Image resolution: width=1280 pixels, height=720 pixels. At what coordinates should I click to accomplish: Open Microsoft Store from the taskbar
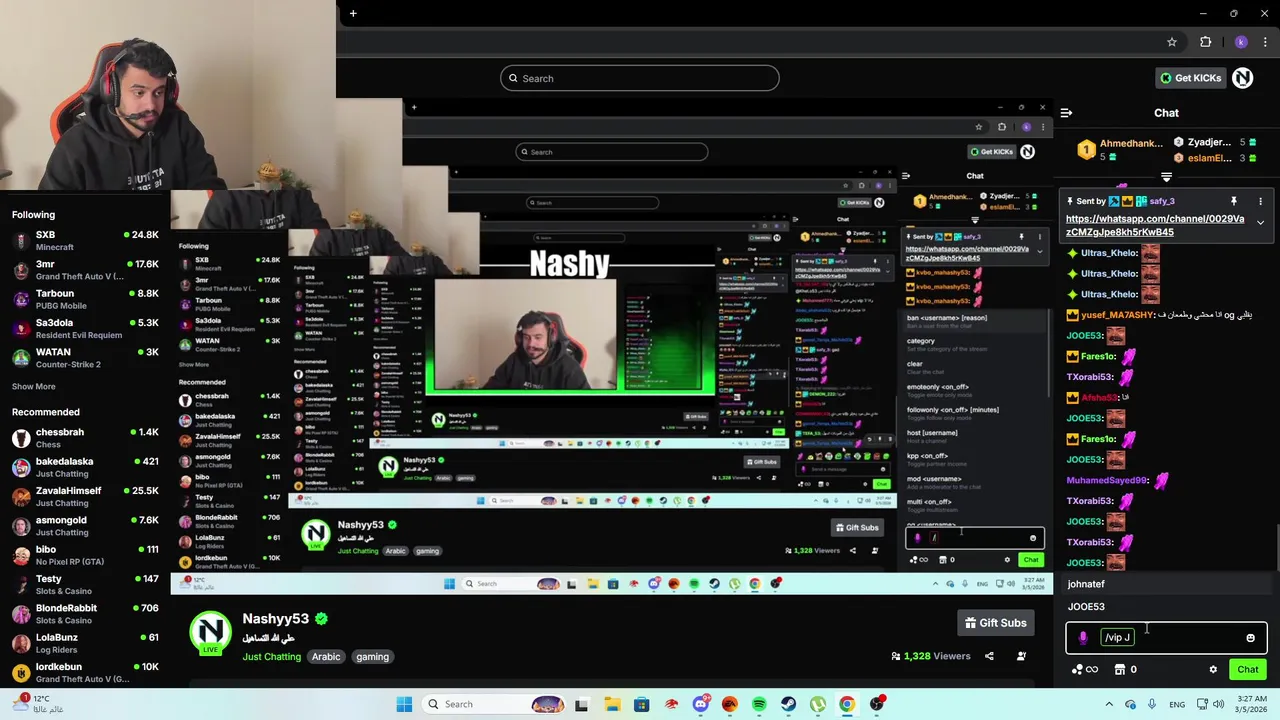[x=641, y=704]
